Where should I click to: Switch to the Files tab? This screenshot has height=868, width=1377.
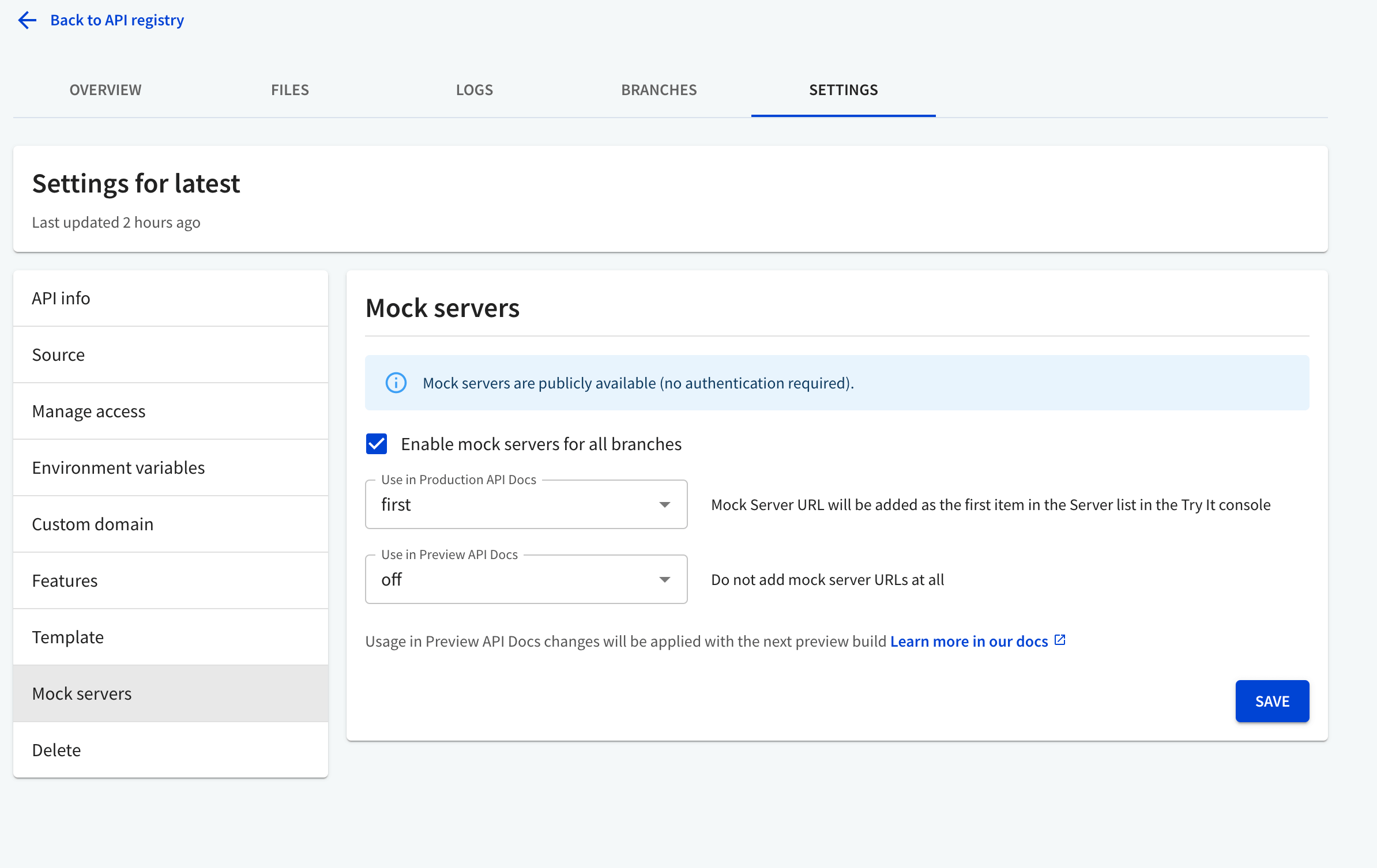pyautogui.click(x=290, y=90)
